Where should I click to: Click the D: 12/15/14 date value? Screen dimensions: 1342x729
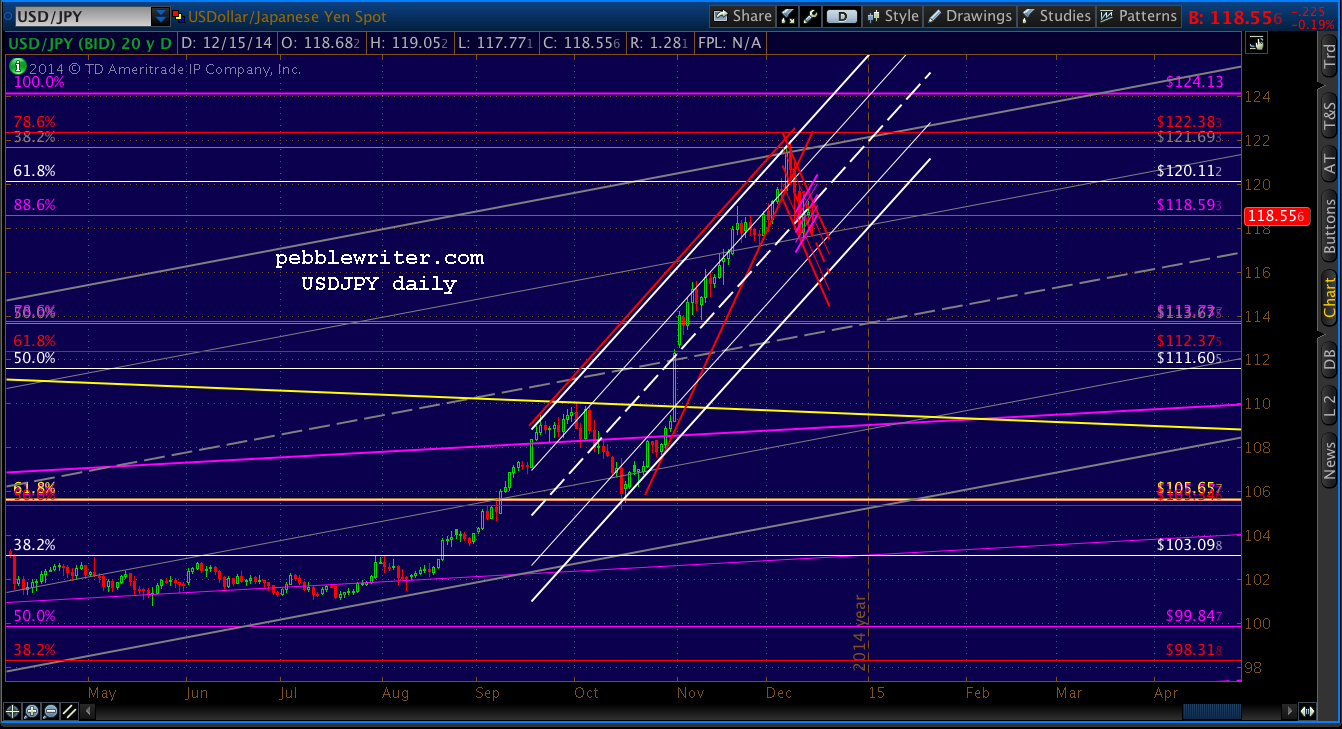pos(229,44)
